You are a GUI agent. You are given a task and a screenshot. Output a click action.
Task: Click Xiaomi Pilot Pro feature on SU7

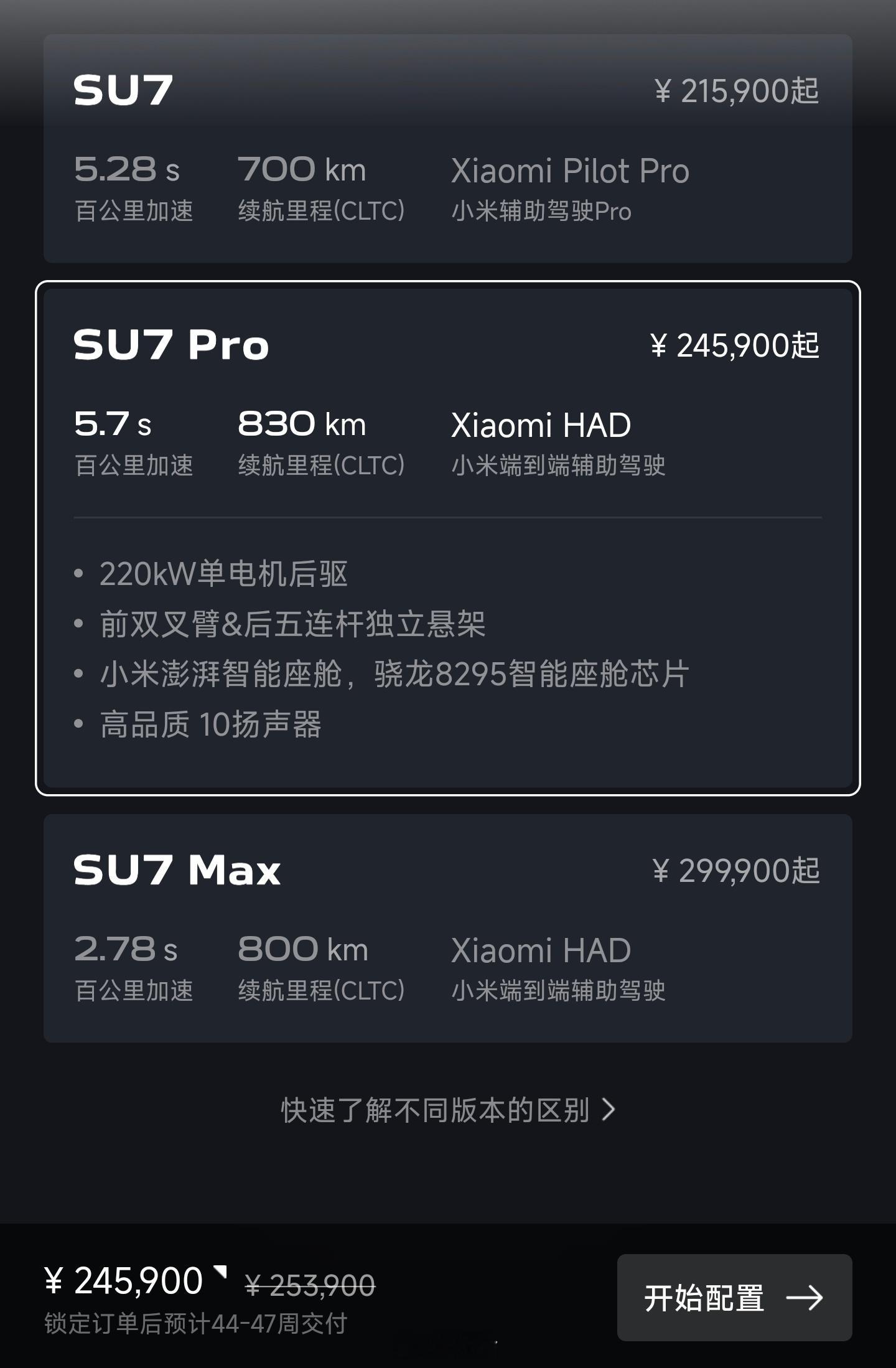pos(570,171)
